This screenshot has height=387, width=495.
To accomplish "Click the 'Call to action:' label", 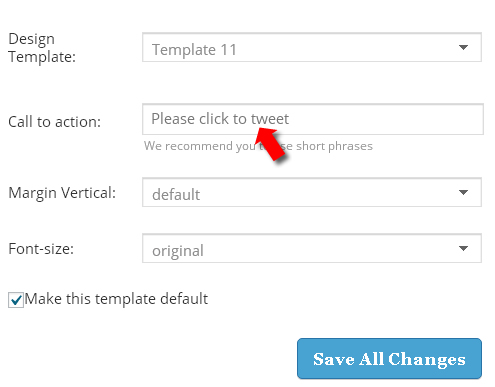I will [x=54, y=122].
